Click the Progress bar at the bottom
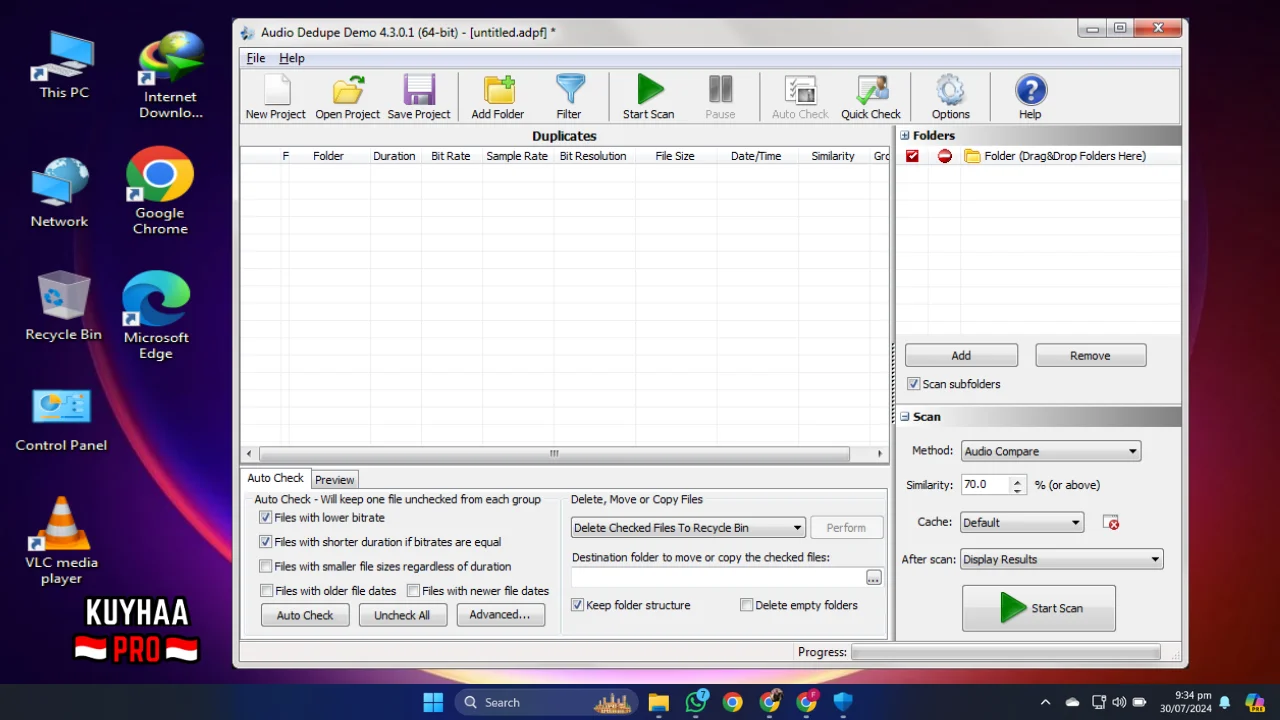The height and width of the screenshot is (720, 1280). (x=1005, y=652)
